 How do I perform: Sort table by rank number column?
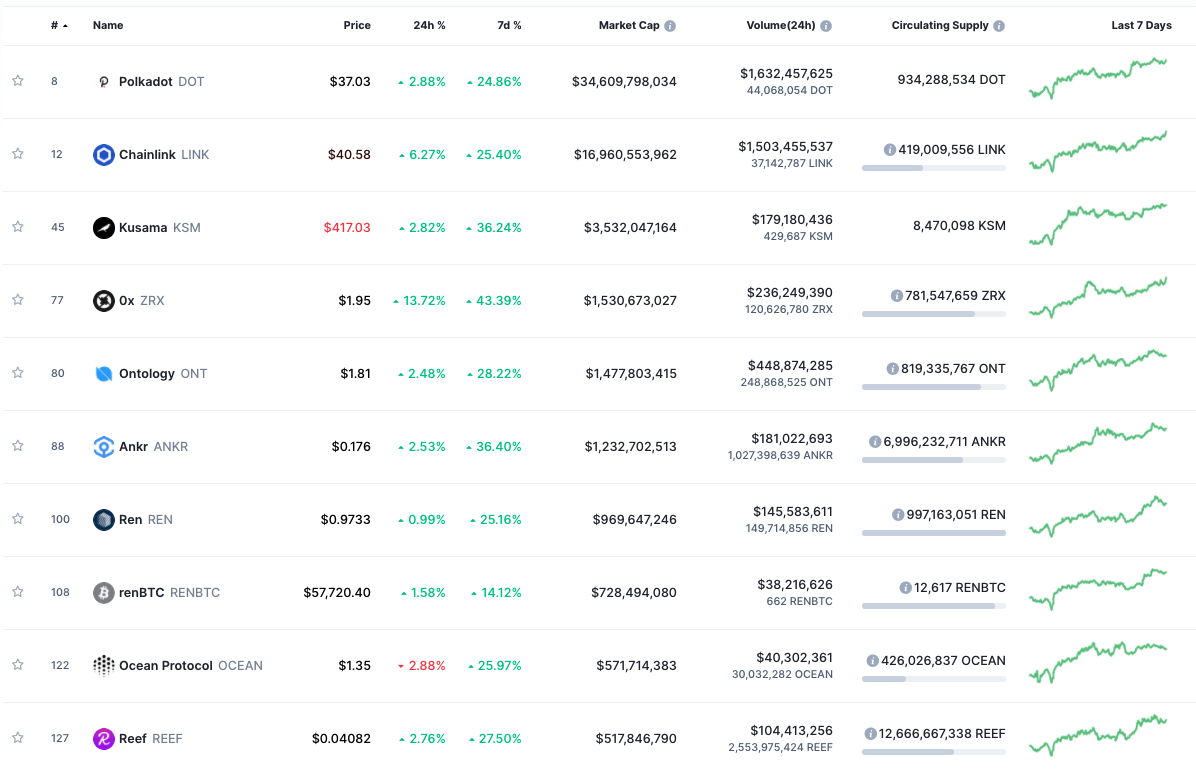59,25
